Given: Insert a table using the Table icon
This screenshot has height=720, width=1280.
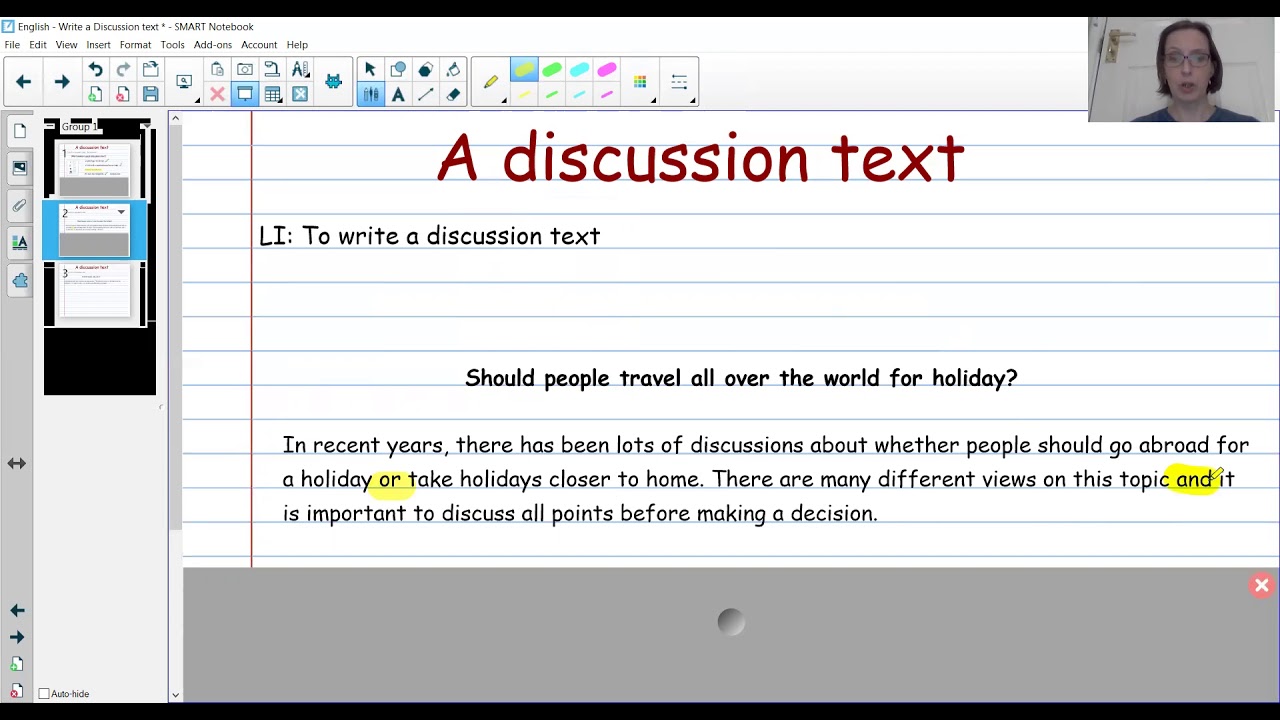Looking at the screenshot, I should [272, 94].
